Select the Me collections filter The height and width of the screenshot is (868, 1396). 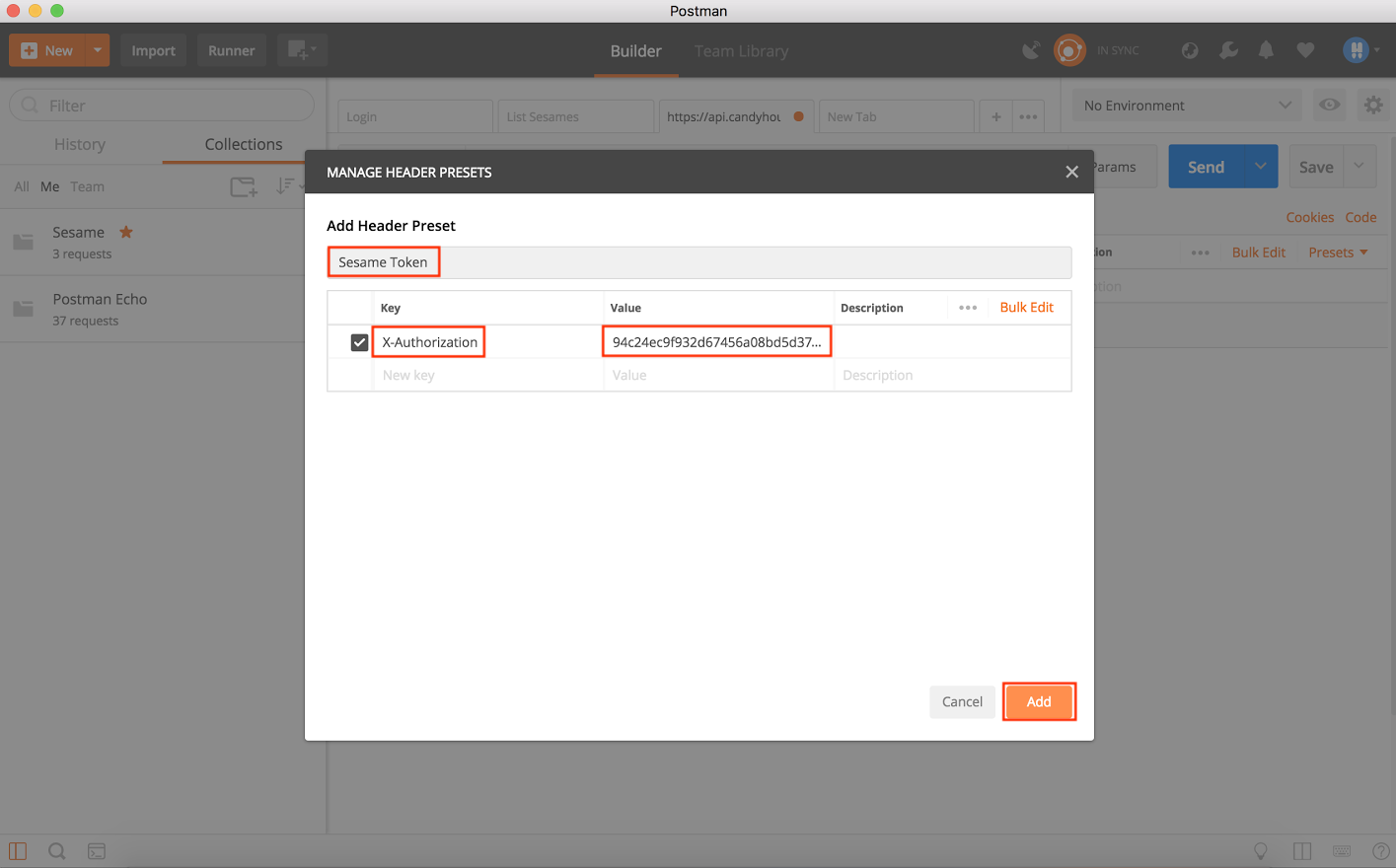49,186
